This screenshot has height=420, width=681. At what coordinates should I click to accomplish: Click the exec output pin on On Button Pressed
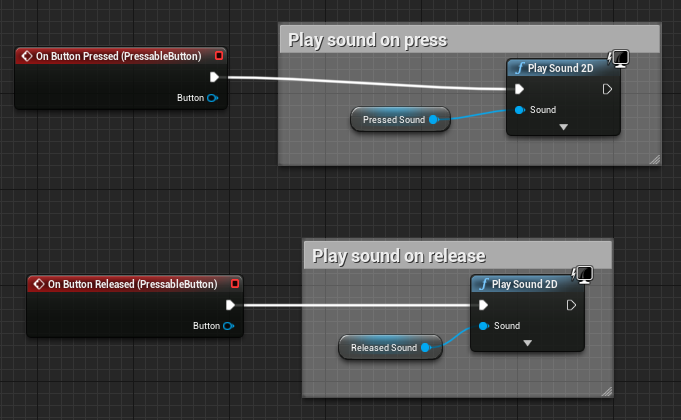click(215, 77)
